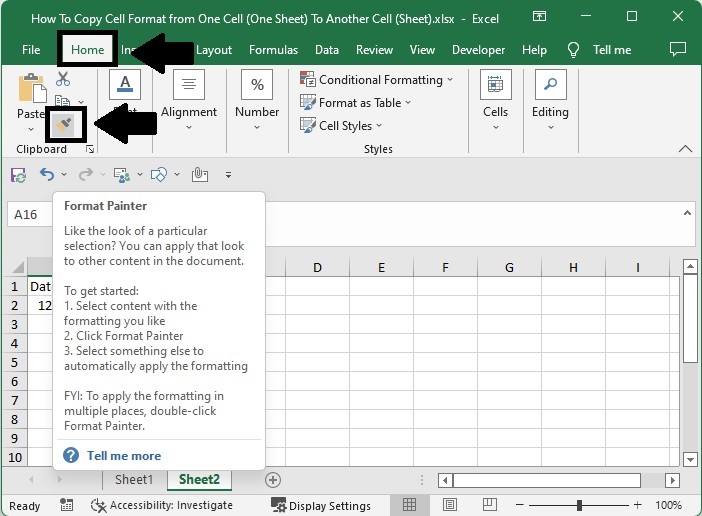This screenshot has width=702, height=516.
Task: Click Accessibility: Investigate in status bar
Action: coord(161,505)
